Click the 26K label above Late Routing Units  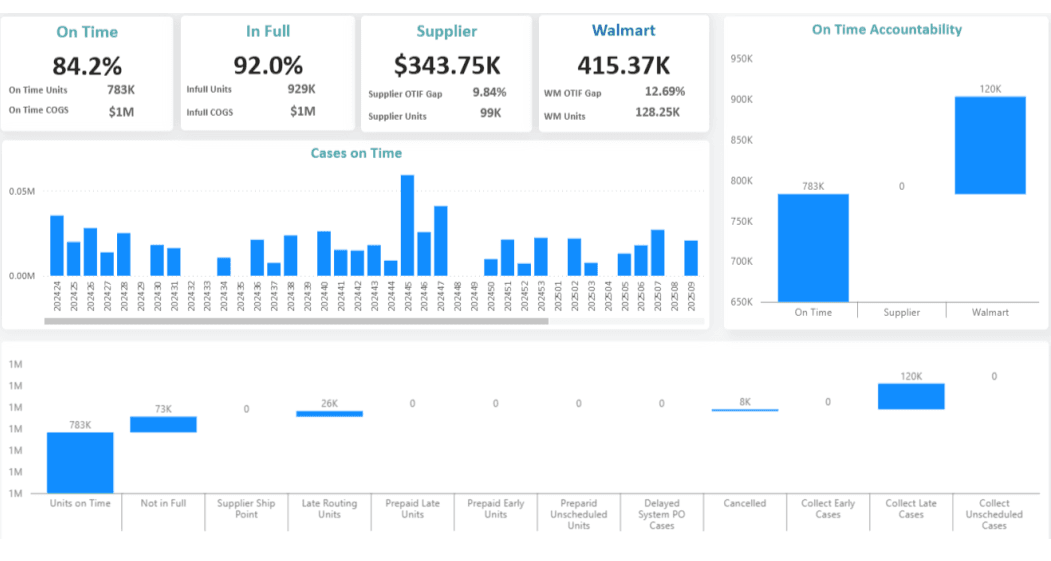329,403
